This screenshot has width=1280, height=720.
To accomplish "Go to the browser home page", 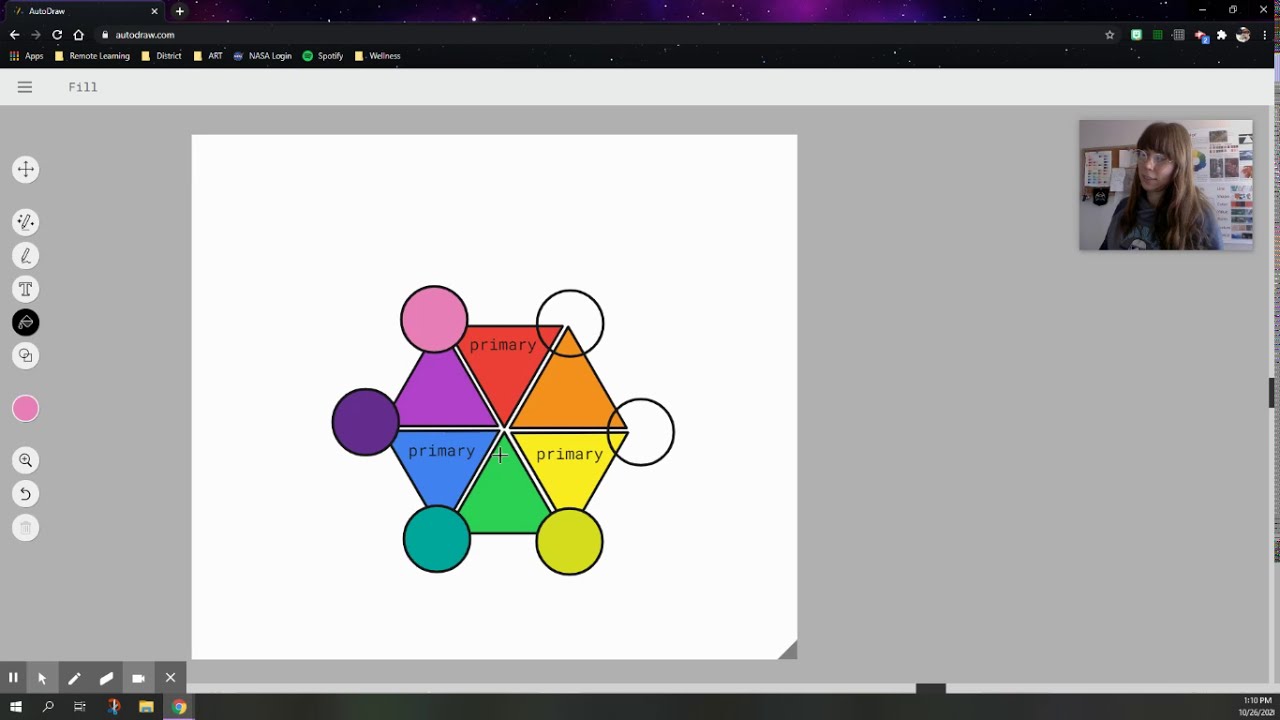I will coord(78,34).
